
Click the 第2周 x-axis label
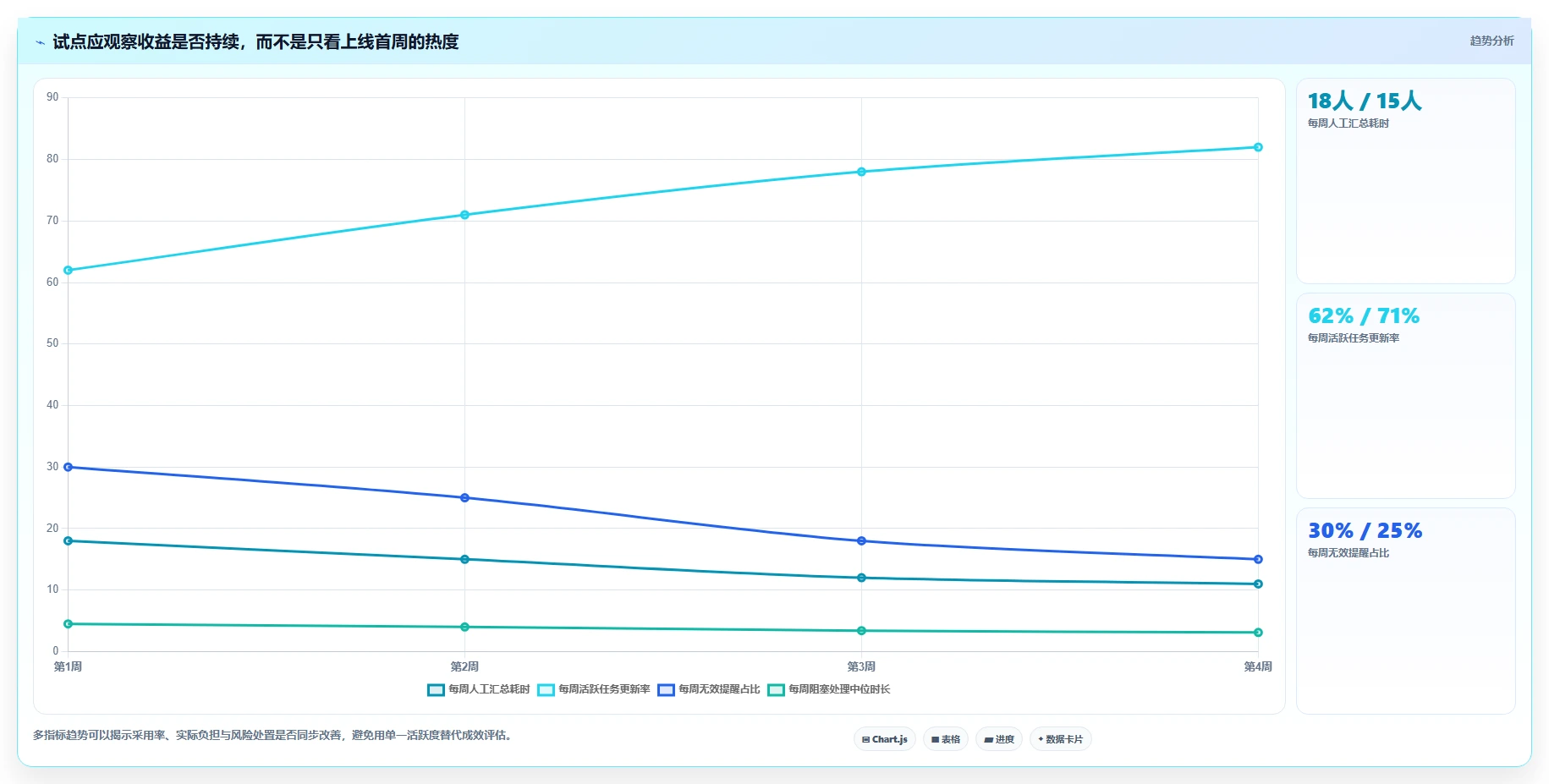[x=464, y=666]
